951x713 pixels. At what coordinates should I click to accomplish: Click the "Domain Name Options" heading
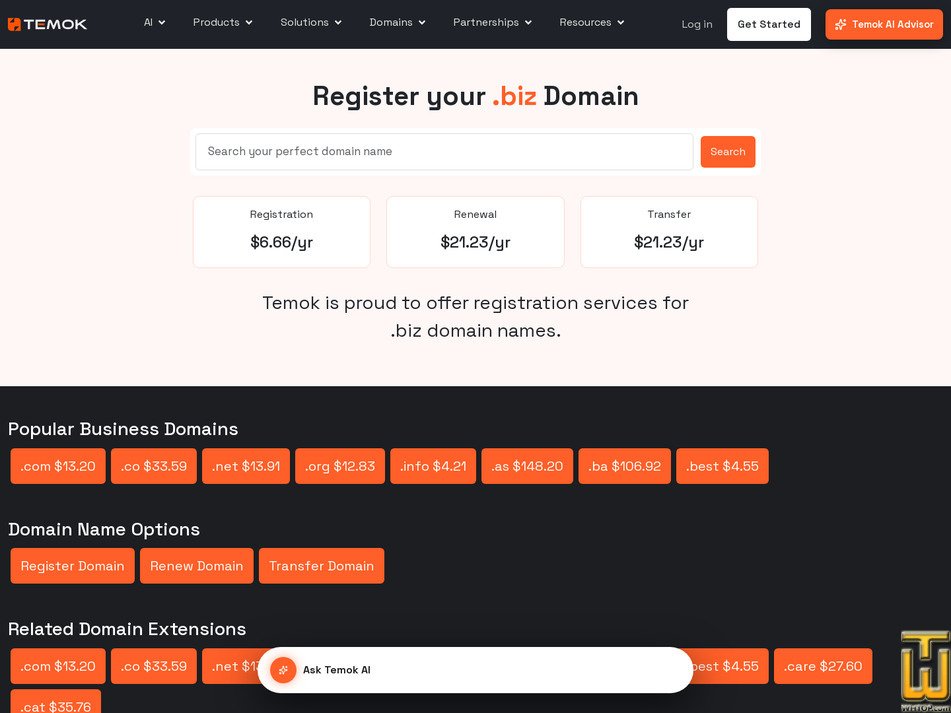pyautogui.click(x=104, y=529)
